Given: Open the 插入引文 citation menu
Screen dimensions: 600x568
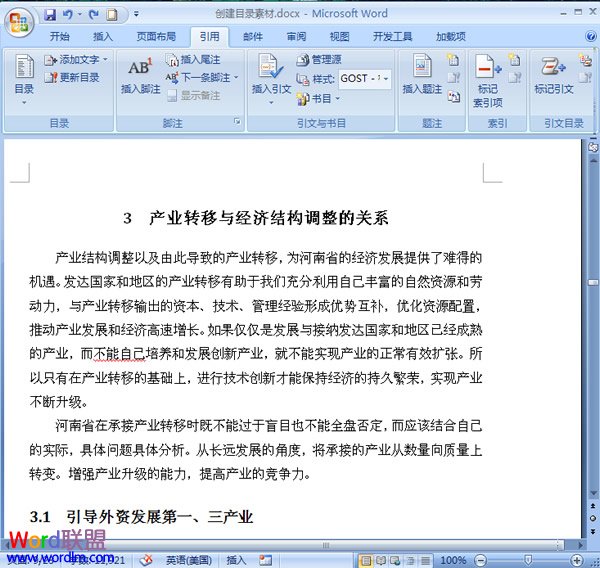Looking at the screenshot, I should coord(271,80).
